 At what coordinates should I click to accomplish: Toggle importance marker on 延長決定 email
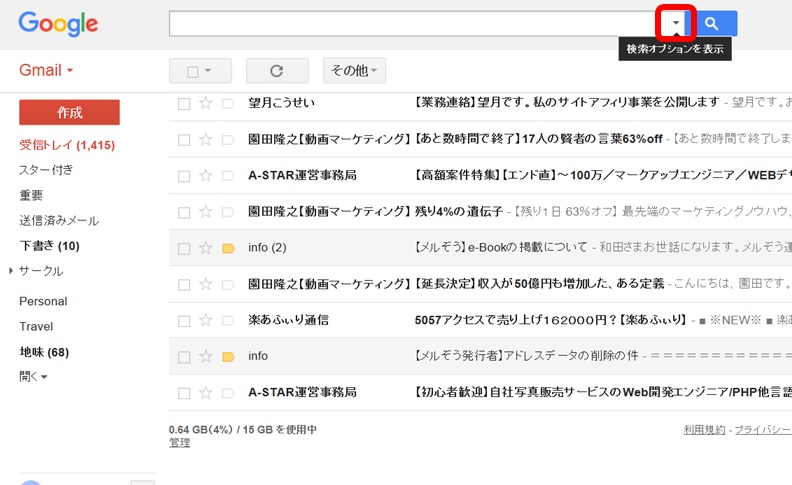tap(228, 284)
